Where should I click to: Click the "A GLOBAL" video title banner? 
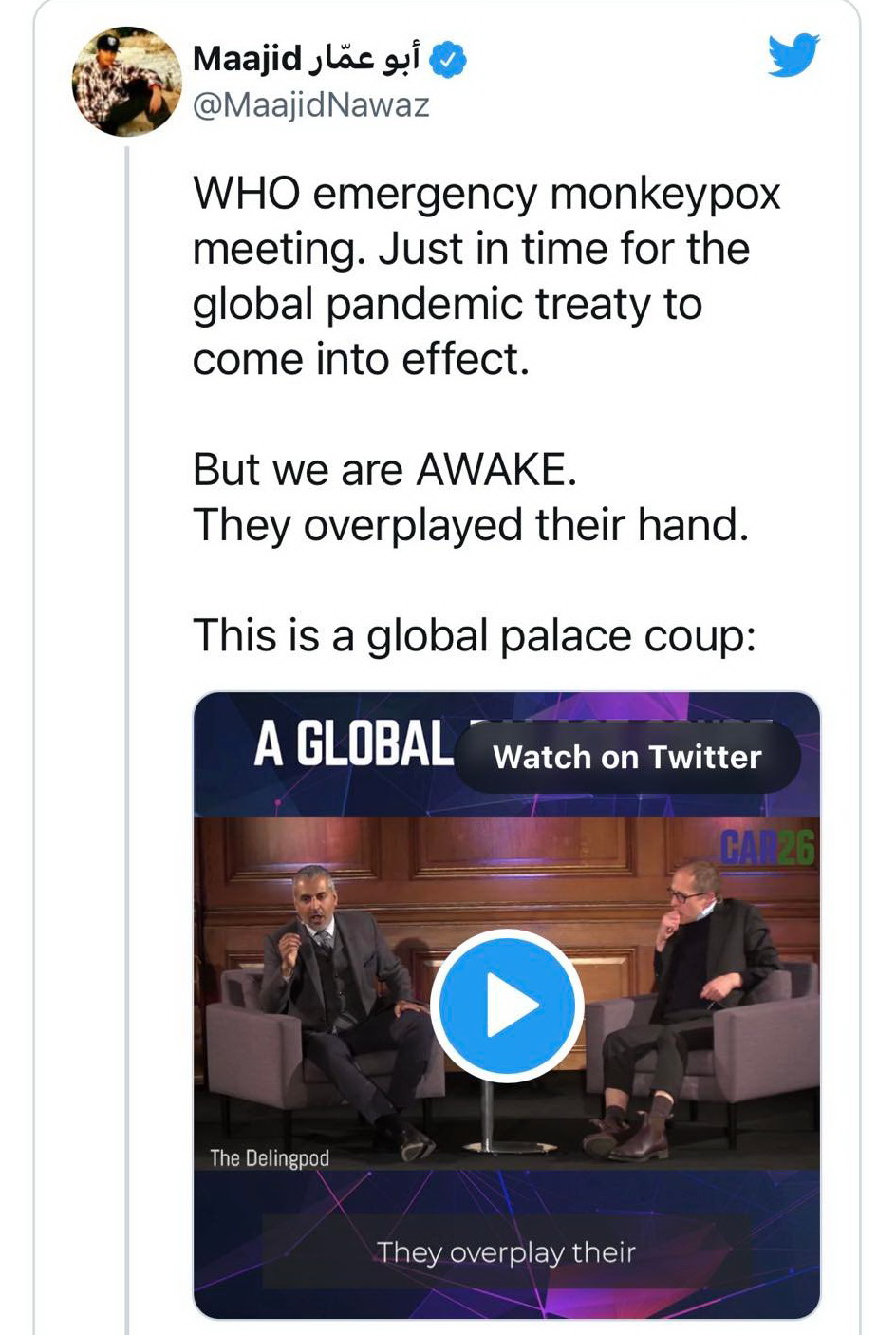click(353, 744)
